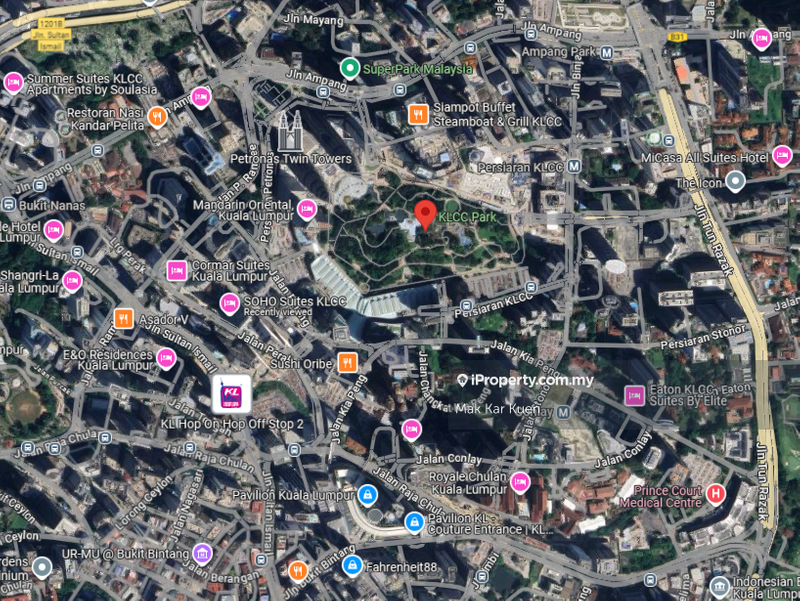Click the Prince Court Medical Centre hospital icon
The width and height of the screenshot is (800, 601).
click(715, 493)
